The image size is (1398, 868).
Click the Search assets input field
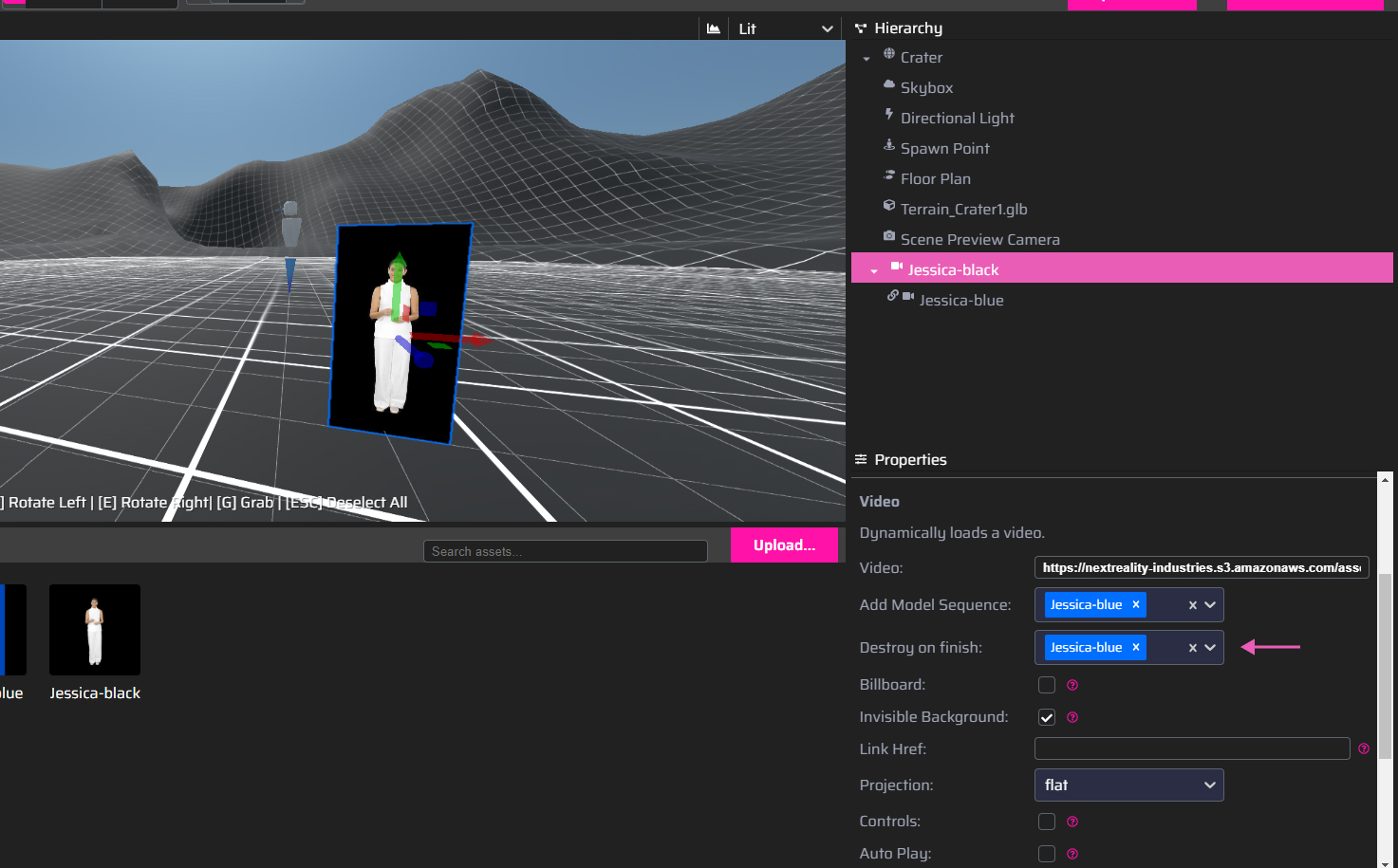566,551
